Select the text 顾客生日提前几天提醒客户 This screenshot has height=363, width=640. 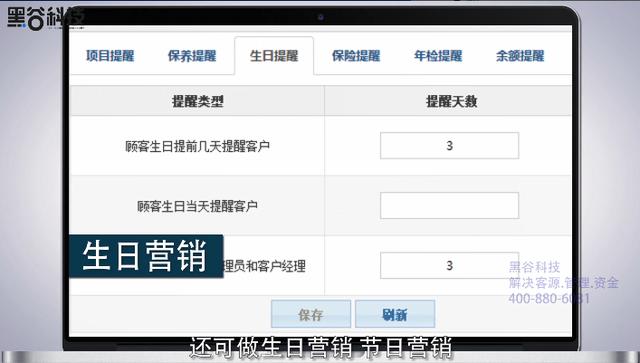click(198, 146)
